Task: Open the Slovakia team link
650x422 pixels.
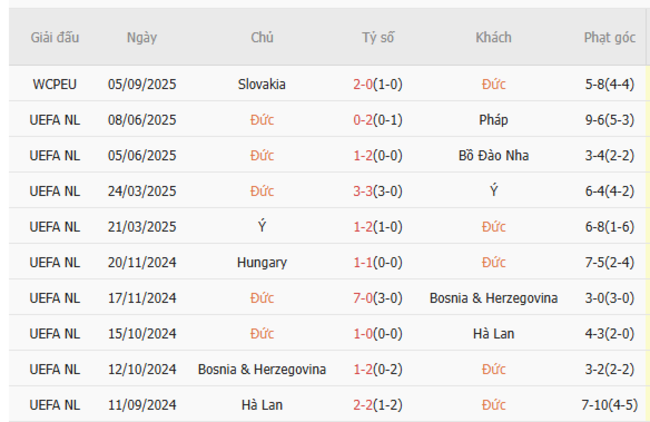Action: click(x=263, y=84)
